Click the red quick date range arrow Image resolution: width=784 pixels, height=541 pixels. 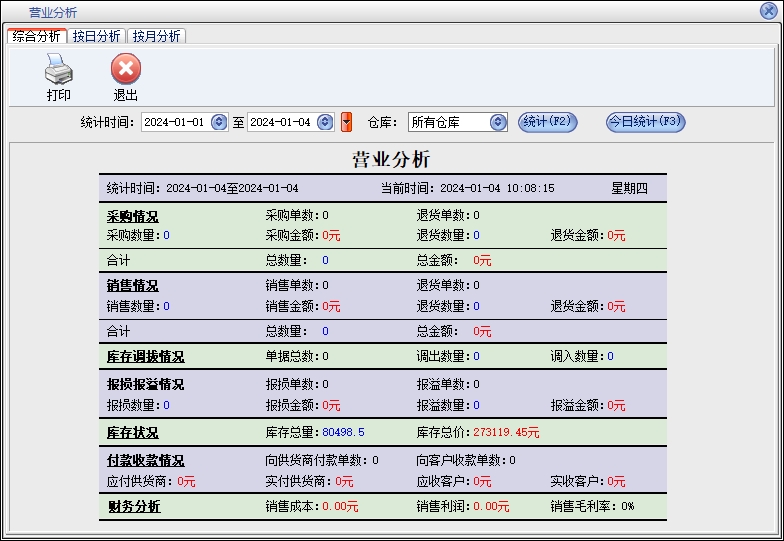[x=346, y=122]
